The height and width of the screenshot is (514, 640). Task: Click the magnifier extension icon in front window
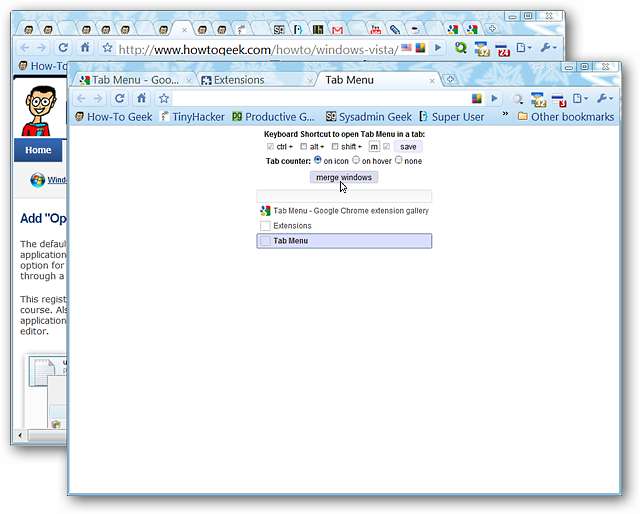(518, 99)
